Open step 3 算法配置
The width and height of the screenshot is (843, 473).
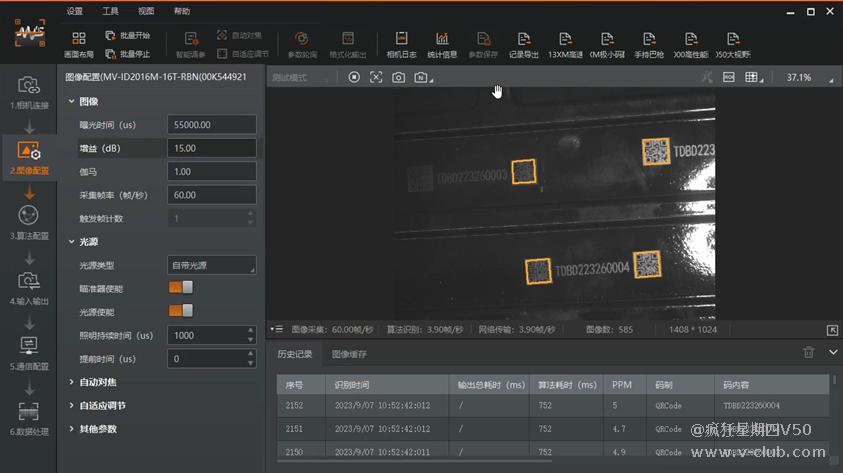point(29,223)
